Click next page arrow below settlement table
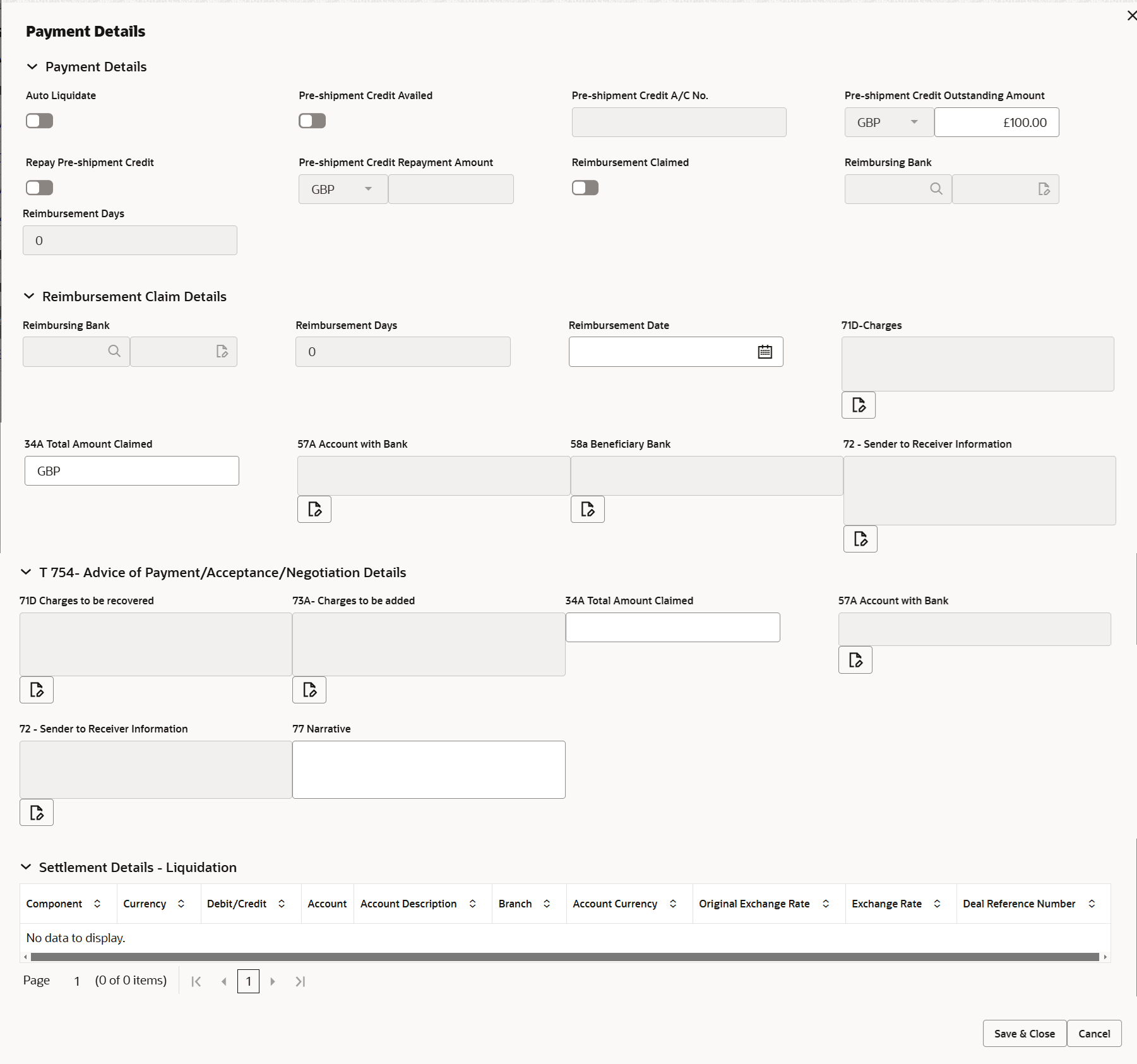Screen dimensions: 1137x1064 273,981
